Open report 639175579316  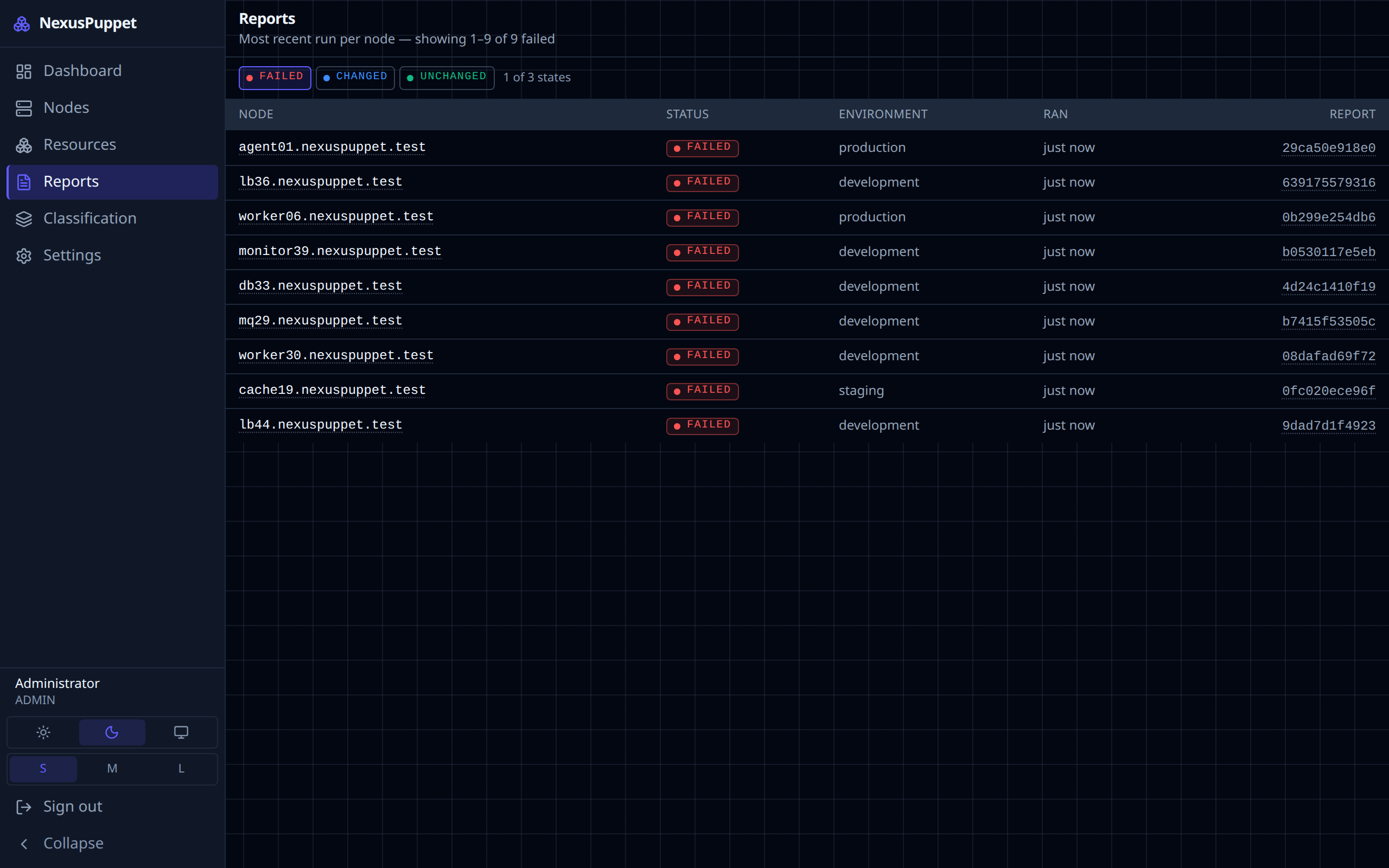1329,183
